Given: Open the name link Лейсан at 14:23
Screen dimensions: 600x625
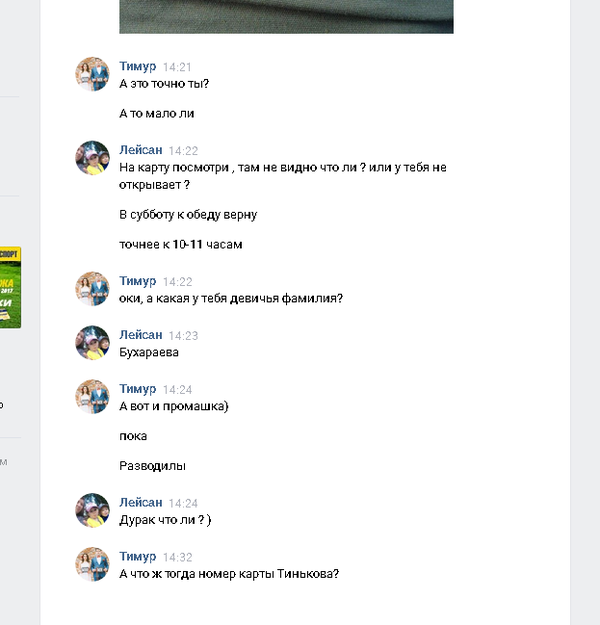Looking at the screenshot, I should tap(141, 335).
